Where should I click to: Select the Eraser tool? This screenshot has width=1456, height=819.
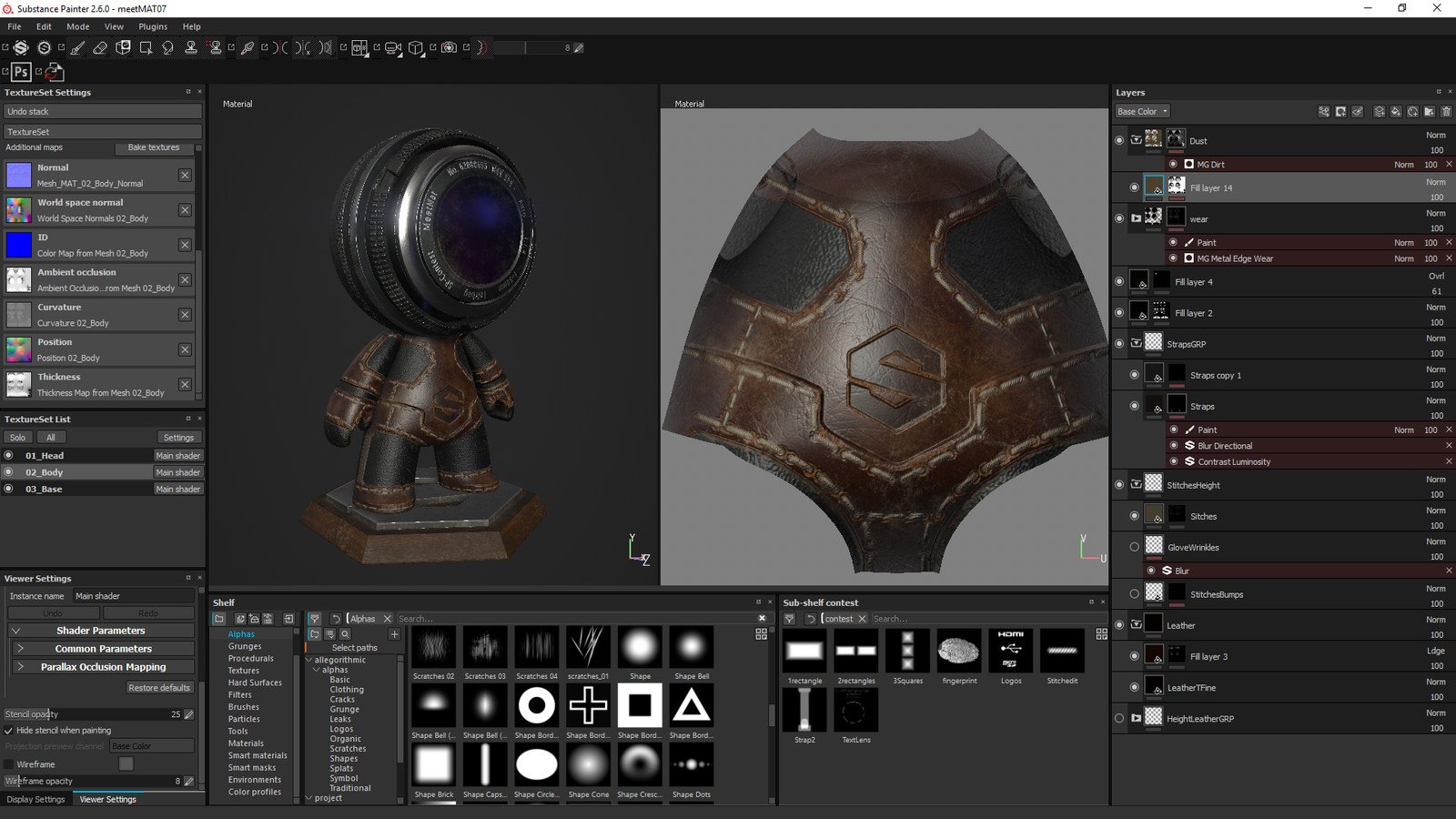[x=100, y=48]
